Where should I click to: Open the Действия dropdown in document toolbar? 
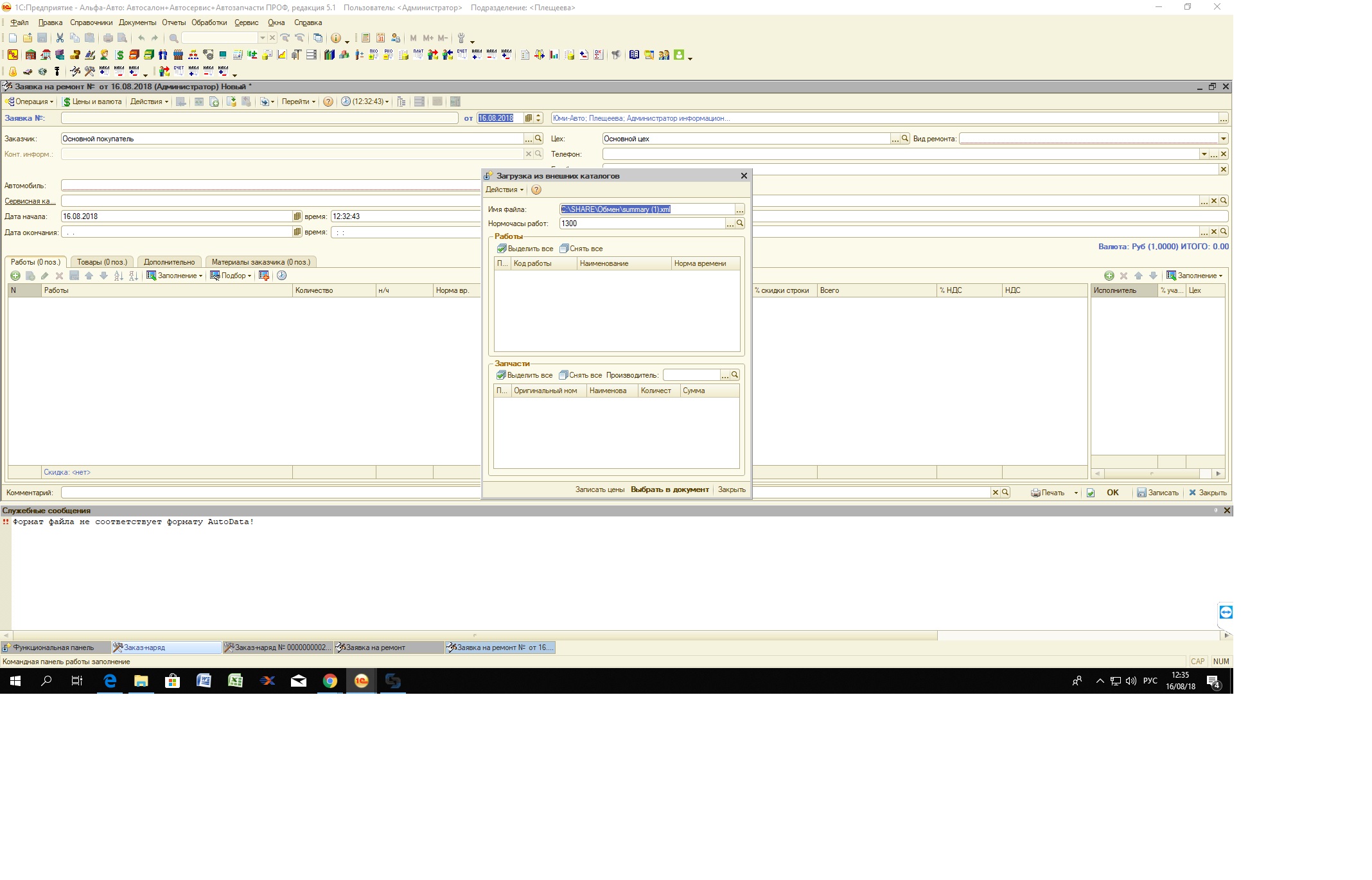coord(149,101)
